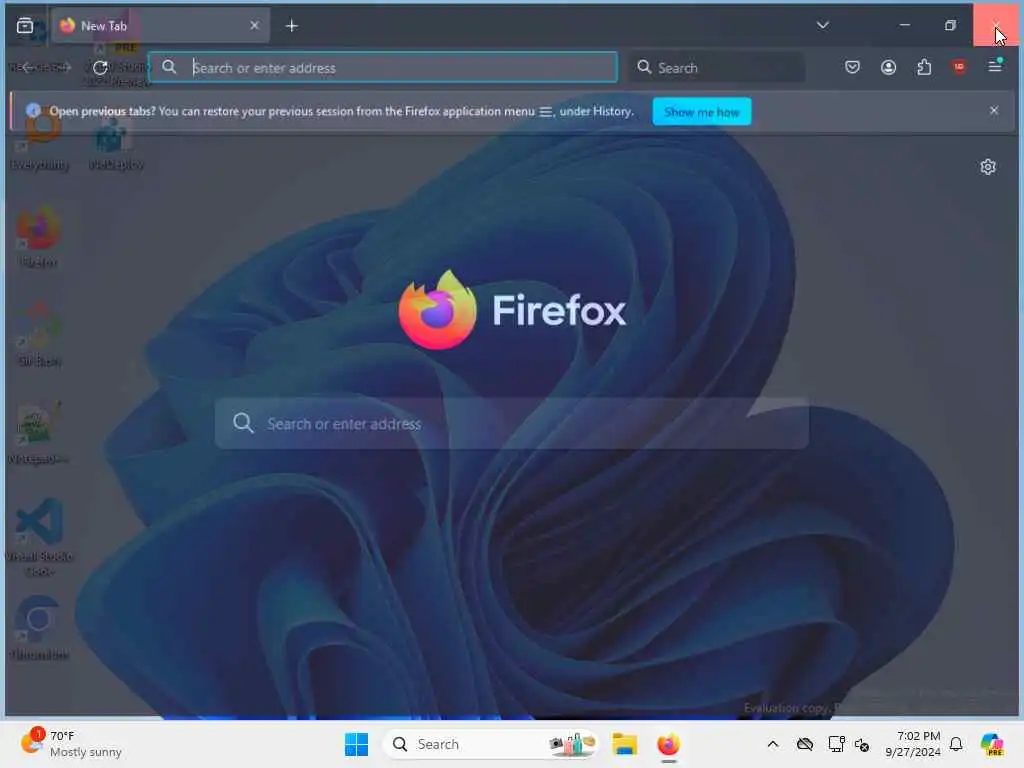Open Firefox View from the tab bar

click(25, 25)
